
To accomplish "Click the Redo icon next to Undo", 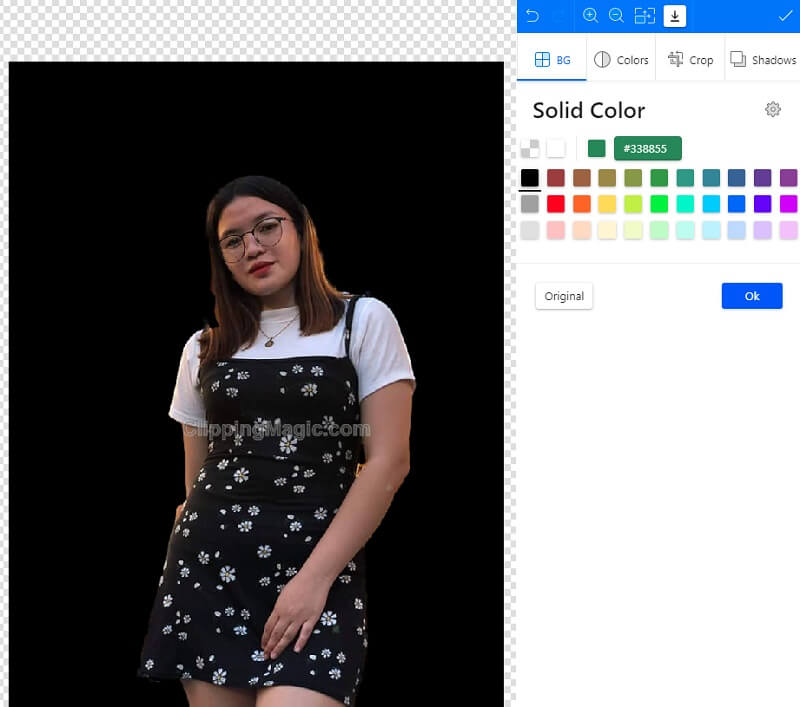I will point(560,16).
